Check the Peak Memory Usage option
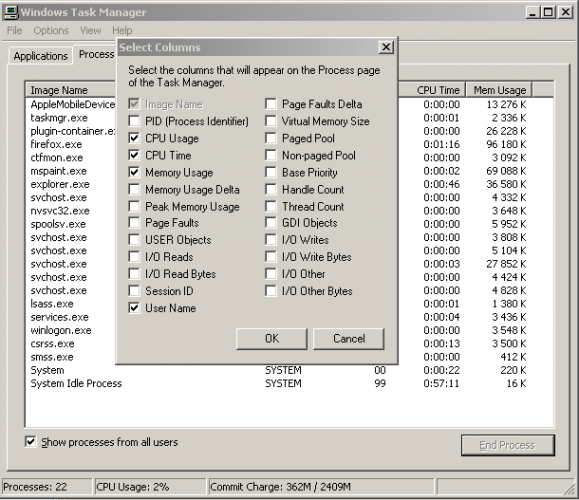Viewport: 579px width, 500px height. coord(134,206)
